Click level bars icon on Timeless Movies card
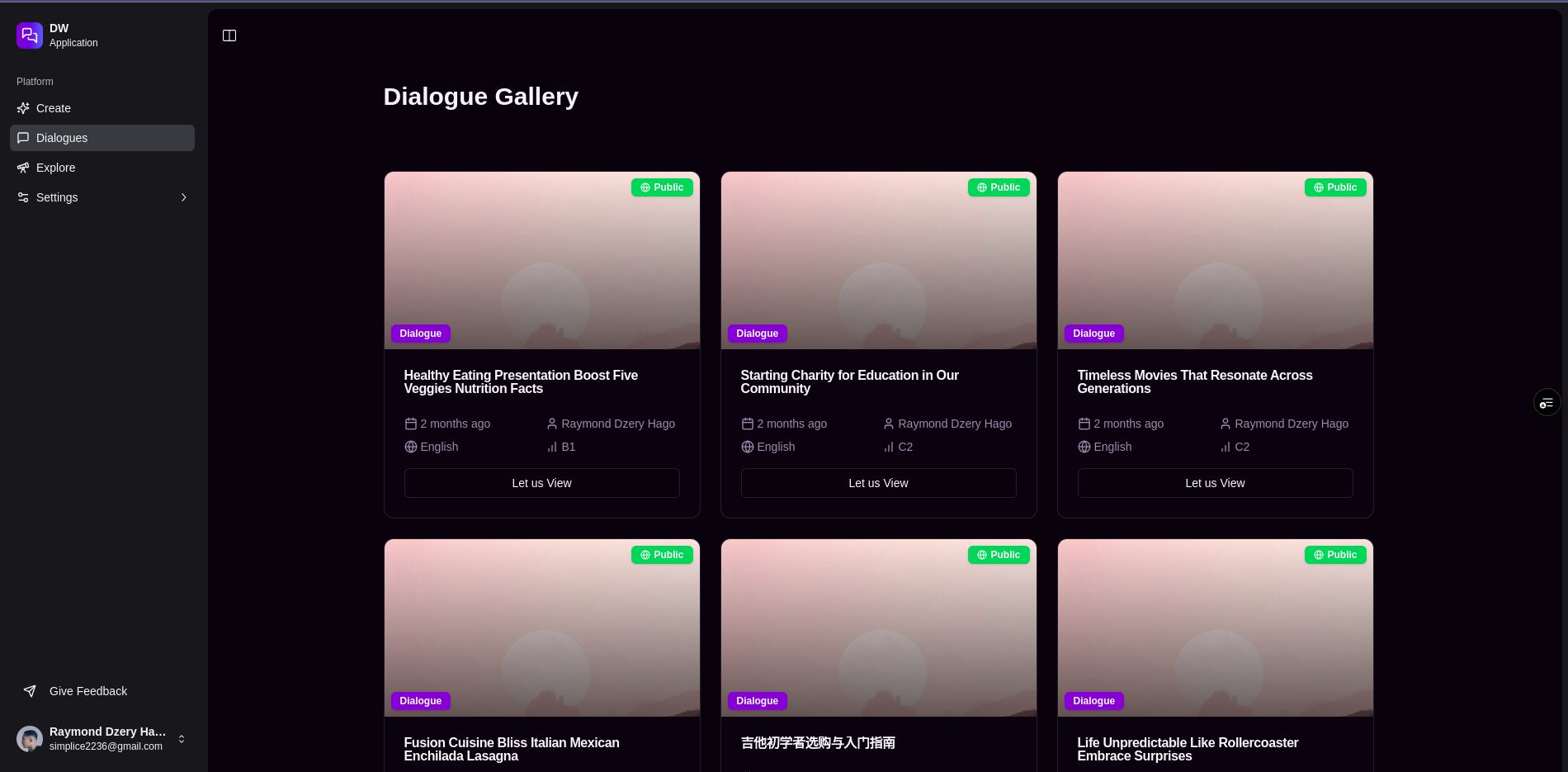The image size is (1568, 772). click(x=1226, y=447)
